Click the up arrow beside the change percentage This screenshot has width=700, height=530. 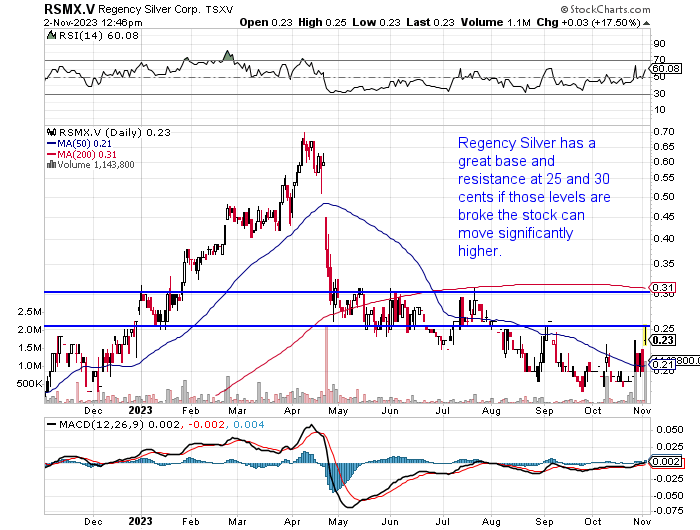tap(647, 23)
